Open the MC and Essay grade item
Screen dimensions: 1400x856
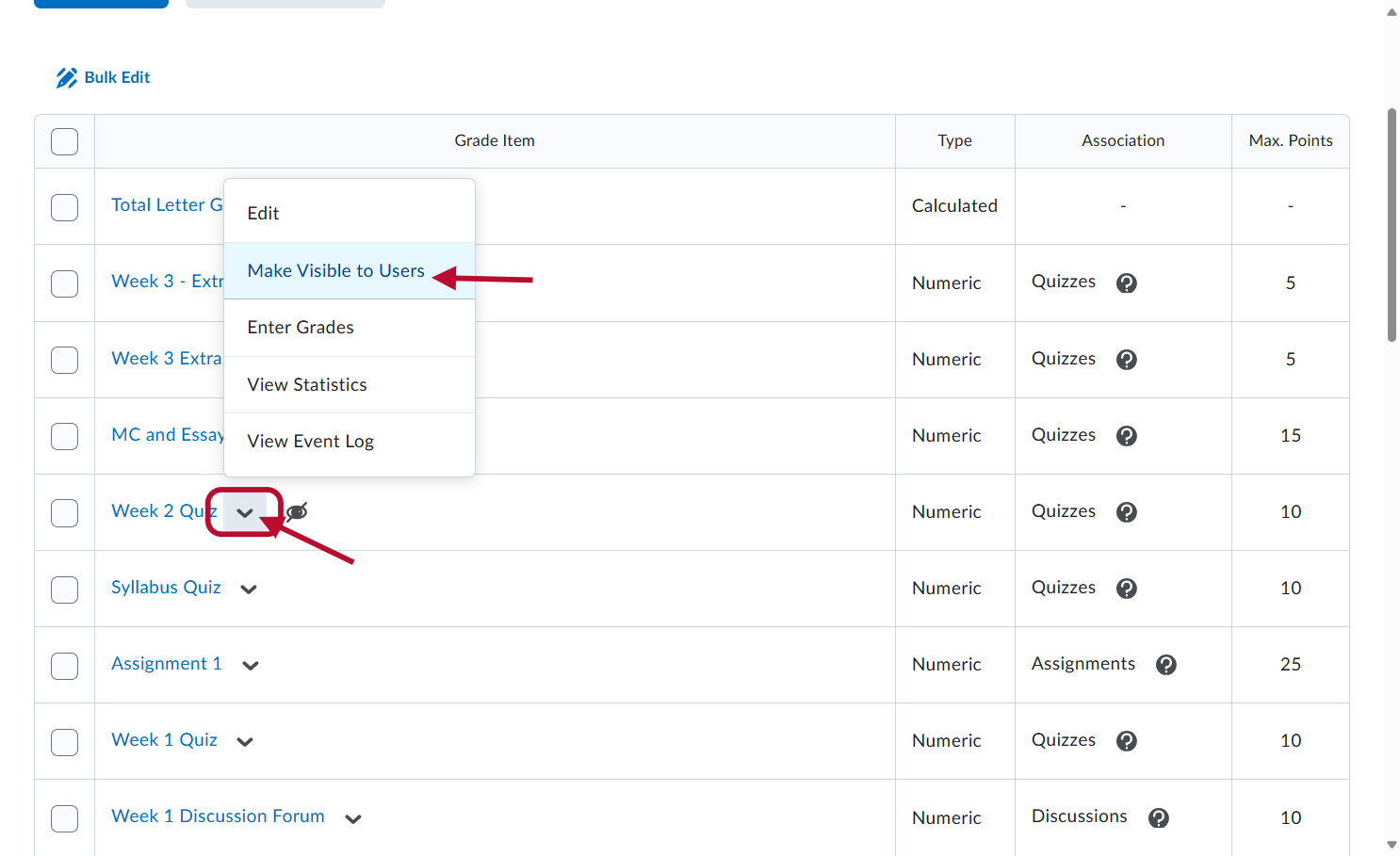(167, 435)
